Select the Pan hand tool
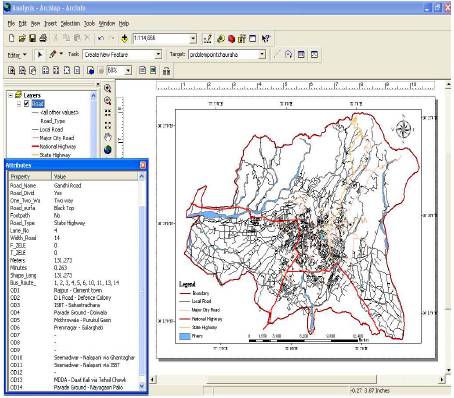Screen dimensions: 454x398 pos(107,137)
